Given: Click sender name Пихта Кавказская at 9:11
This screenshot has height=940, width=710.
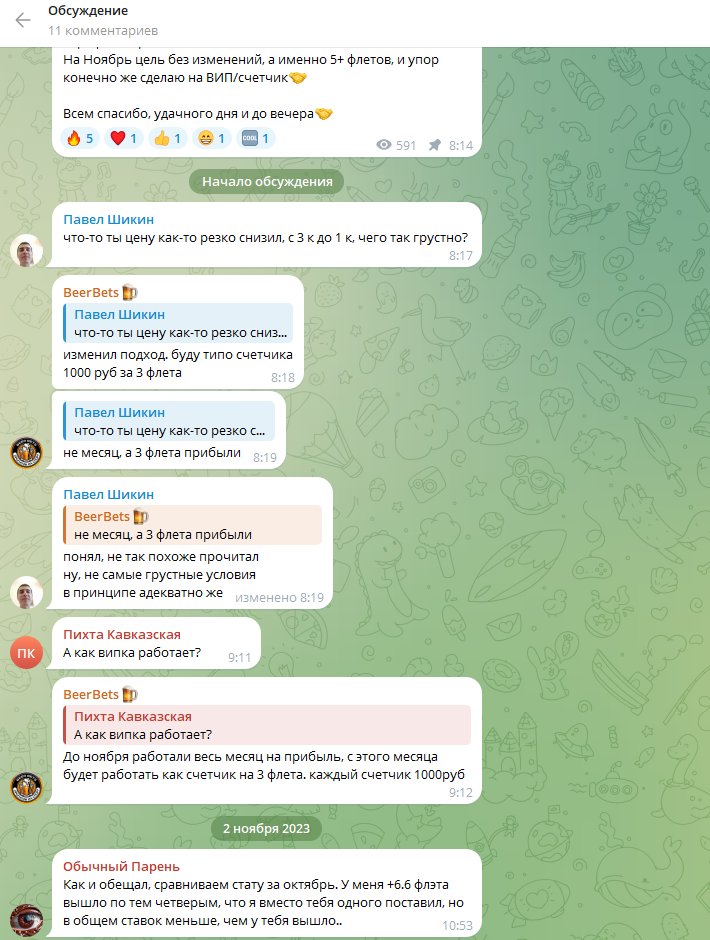Looking at the screenshot, I should [122, 634].
